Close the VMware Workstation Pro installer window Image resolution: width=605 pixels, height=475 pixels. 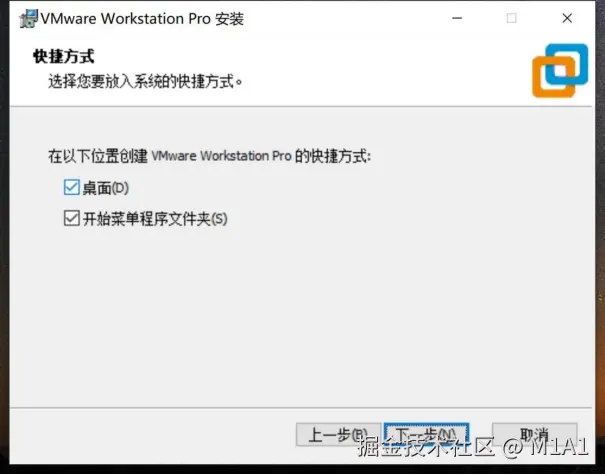567,18
